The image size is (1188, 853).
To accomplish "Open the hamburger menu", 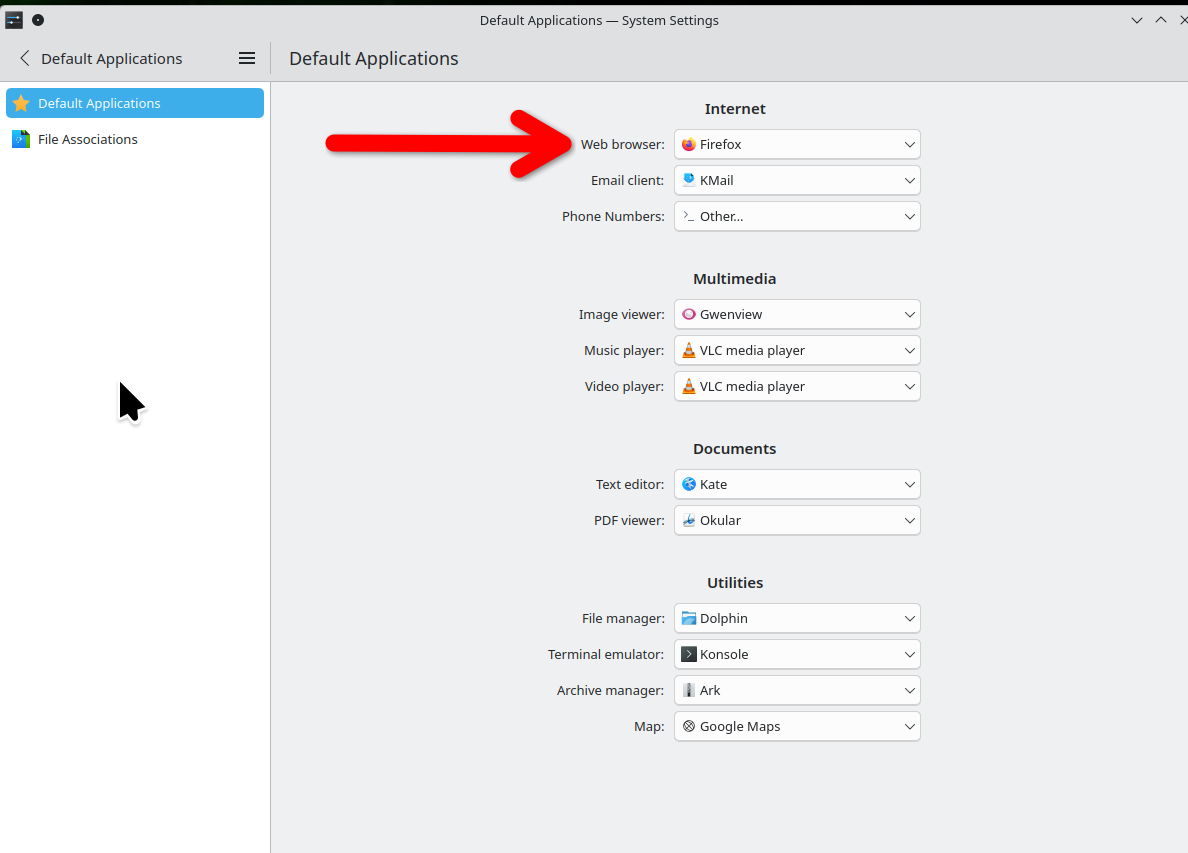I will [x=247, y=59].
